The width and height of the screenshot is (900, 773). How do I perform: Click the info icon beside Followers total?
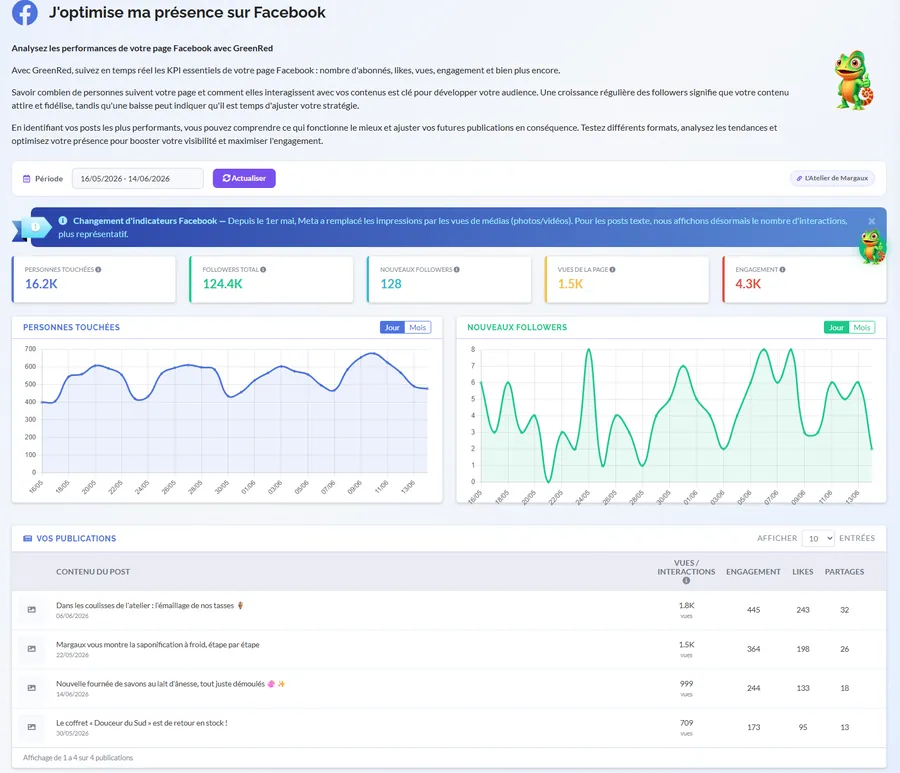pyautogui.click(x=263, y=269)
